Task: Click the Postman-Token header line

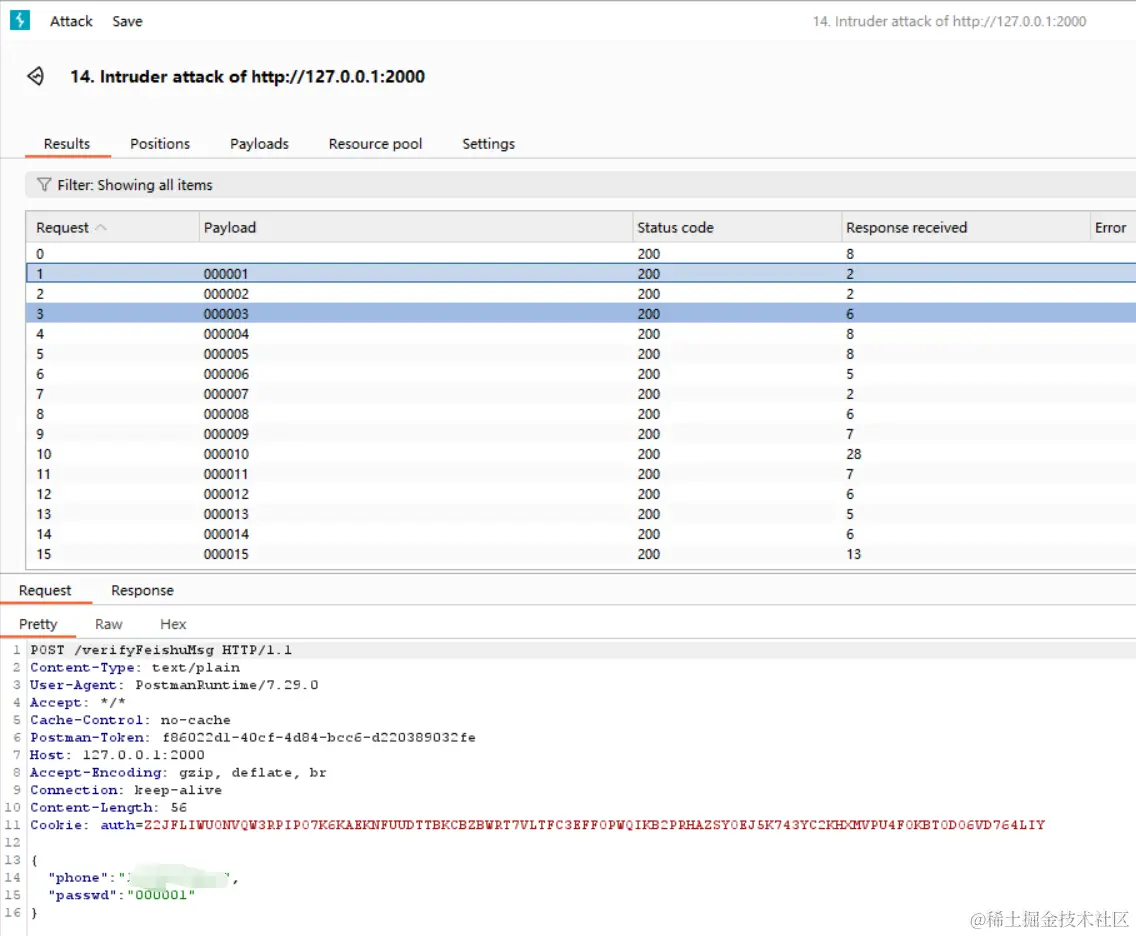Action: pos(253,737)
